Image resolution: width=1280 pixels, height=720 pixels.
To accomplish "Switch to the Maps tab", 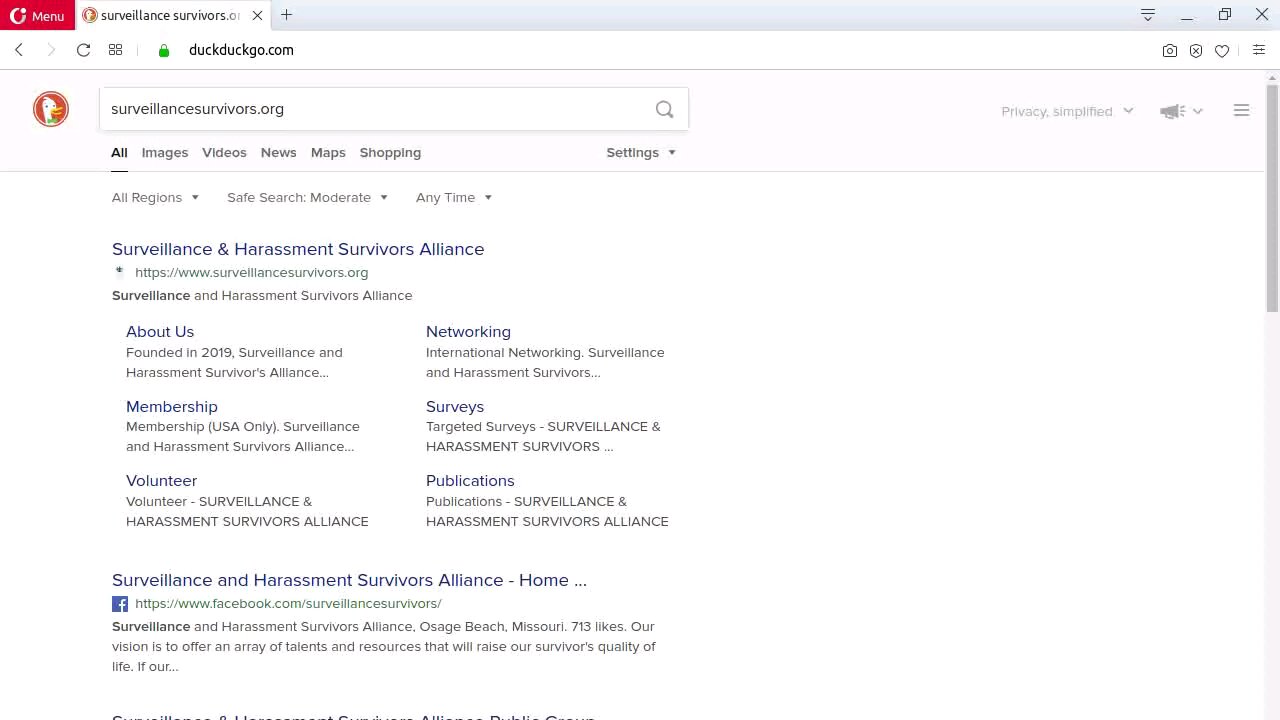I will (328, 153).
